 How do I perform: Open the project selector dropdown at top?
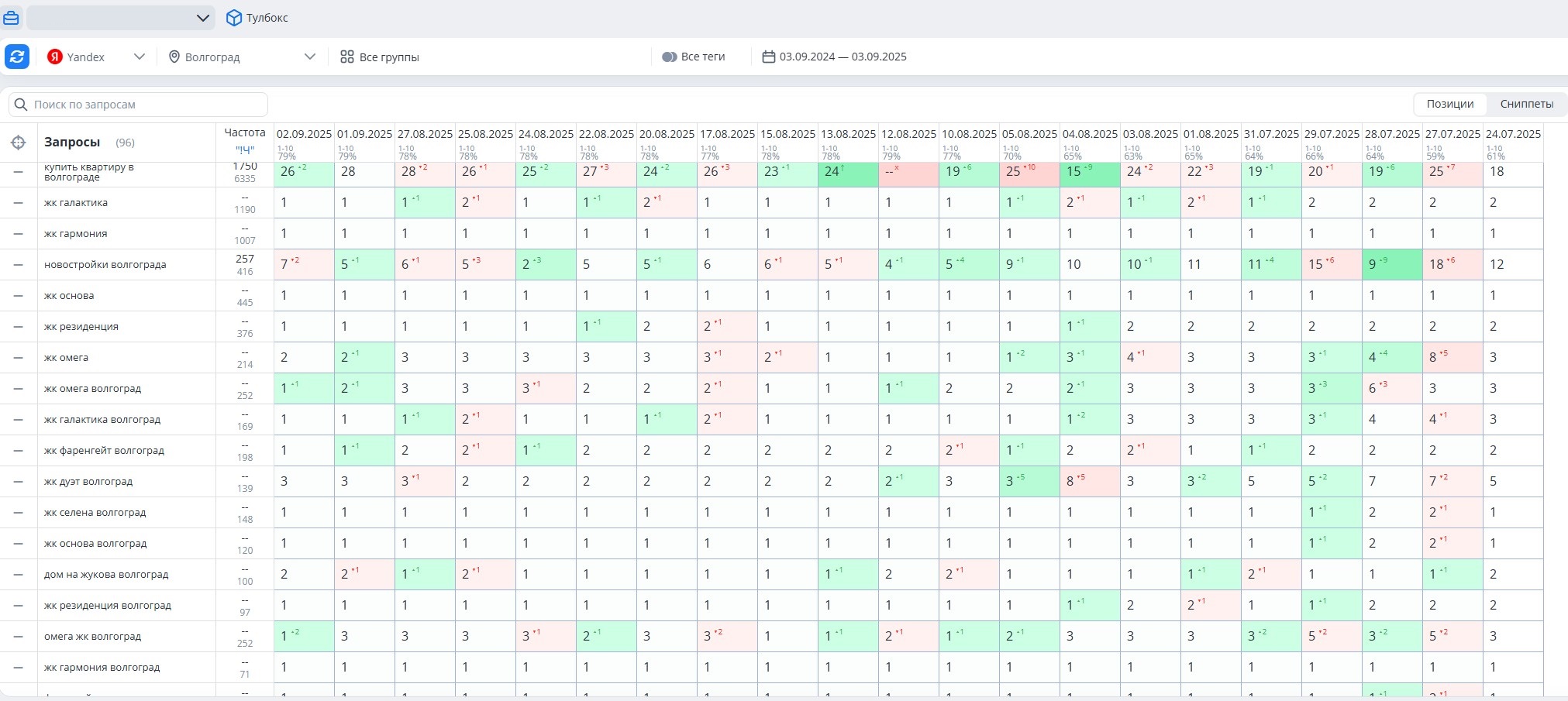click(121, 18)
